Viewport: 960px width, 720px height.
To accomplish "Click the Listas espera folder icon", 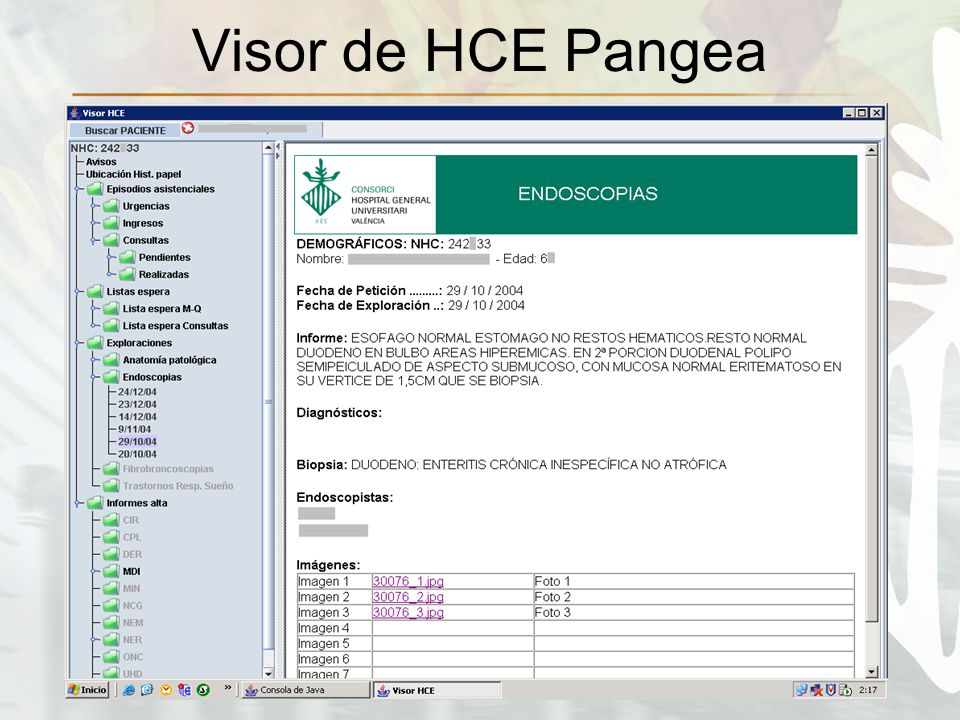I will coord(95,291).
